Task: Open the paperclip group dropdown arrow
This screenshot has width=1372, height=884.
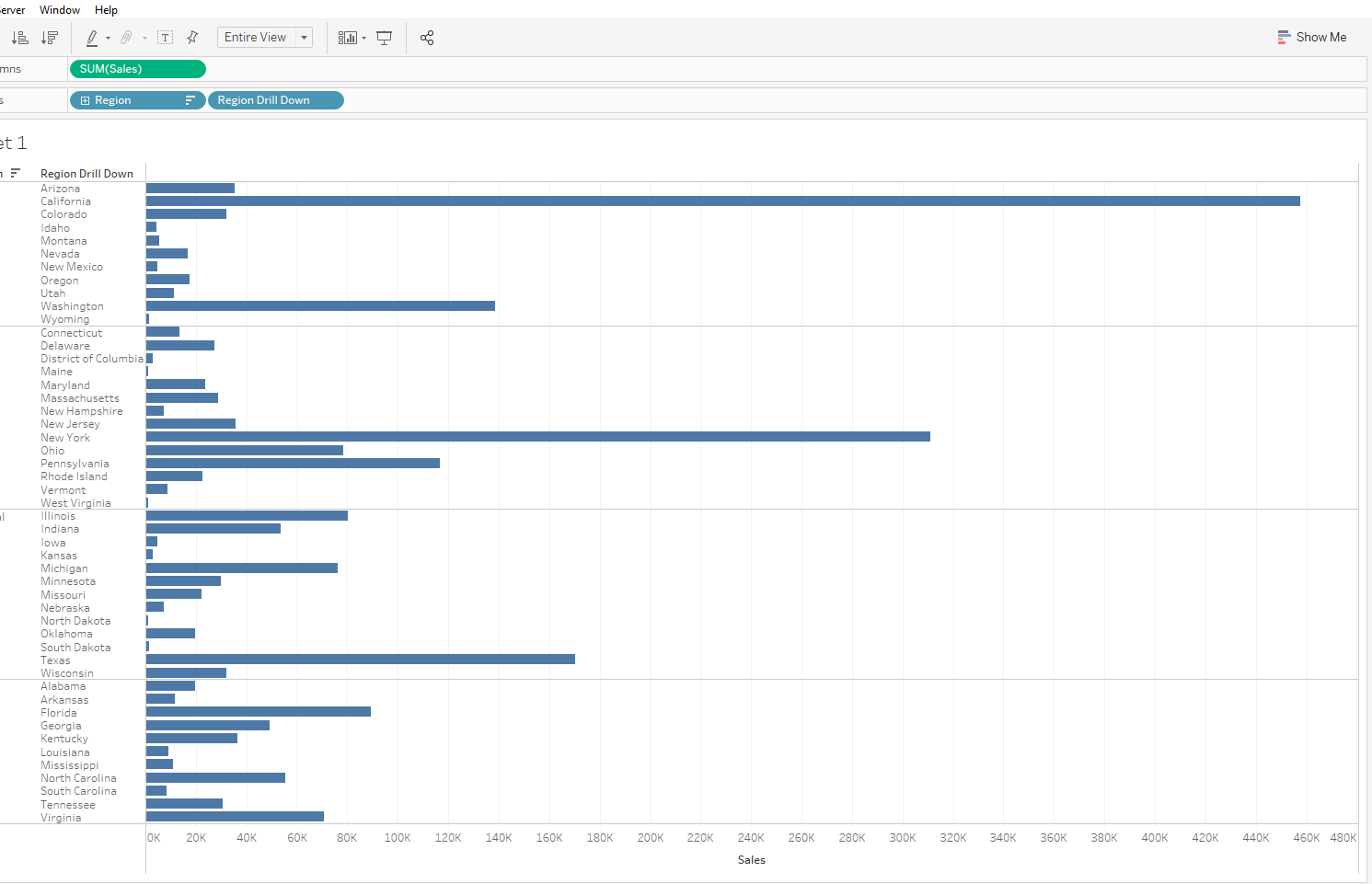Action: point(144,38)
